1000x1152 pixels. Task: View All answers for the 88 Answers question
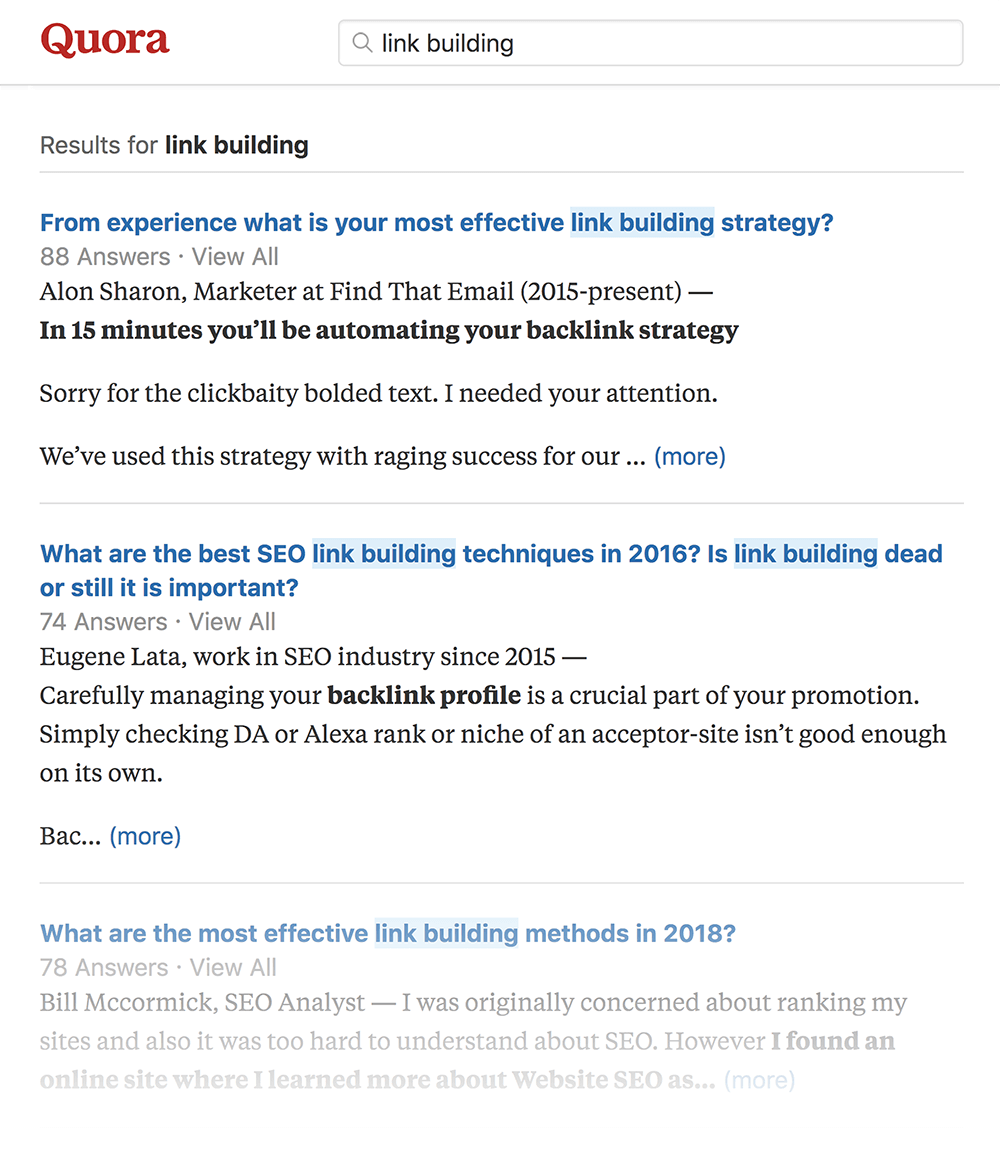tap(235, 256)
